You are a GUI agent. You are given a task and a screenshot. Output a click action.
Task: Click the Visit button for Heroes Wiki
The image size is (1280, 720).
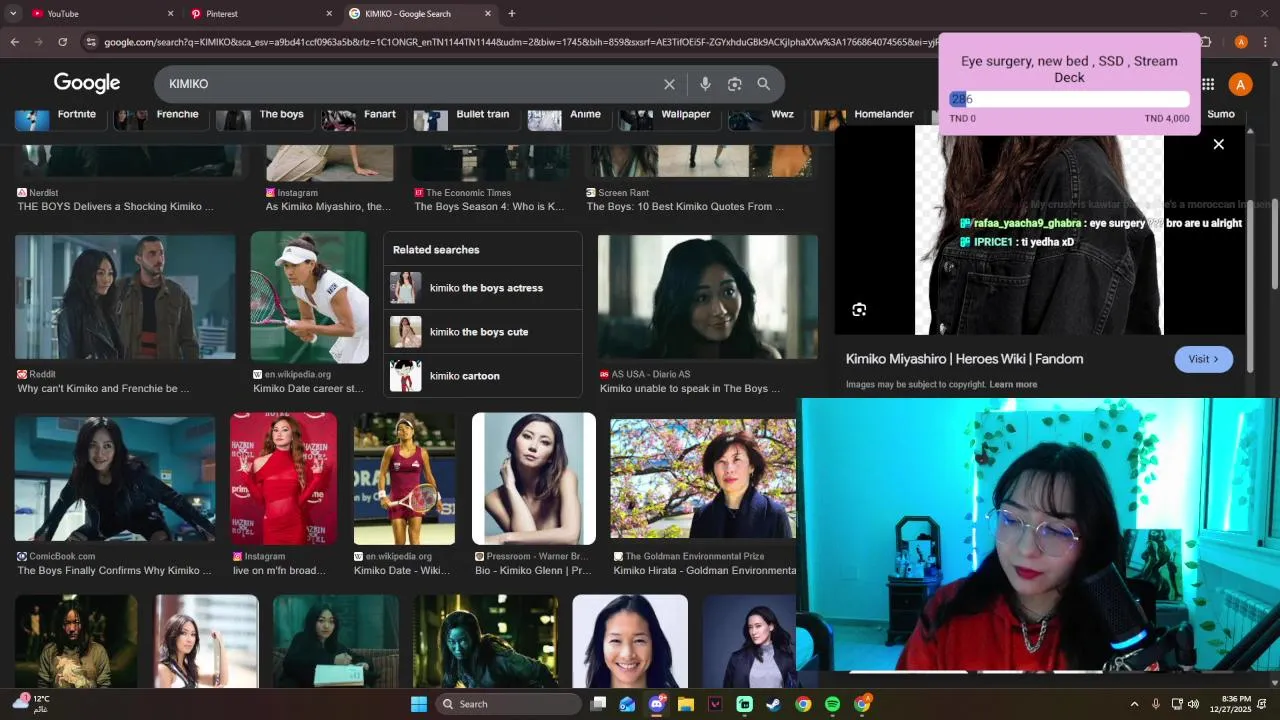[x=1203, y=359]
